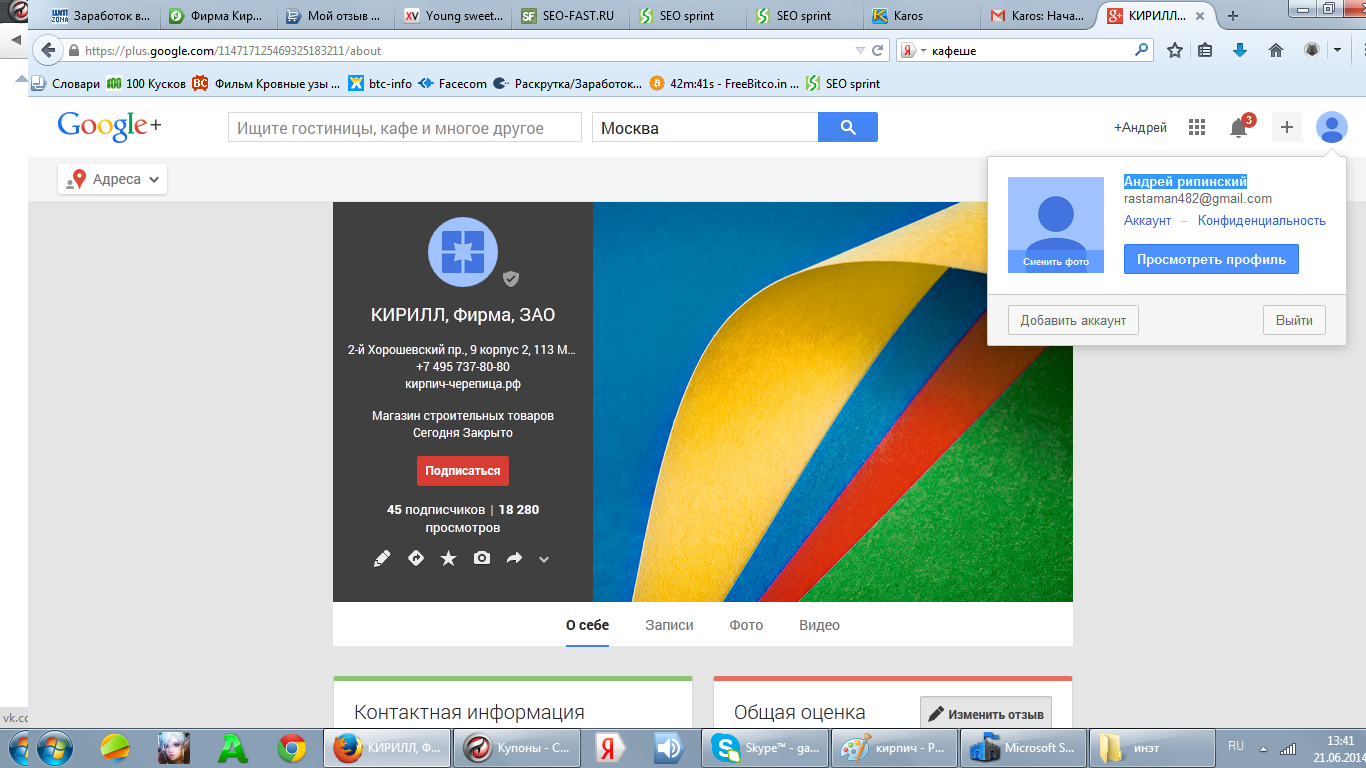Click RU language indicator in tray
This screenshot has width=1366, height=768.
(1236, 746)
